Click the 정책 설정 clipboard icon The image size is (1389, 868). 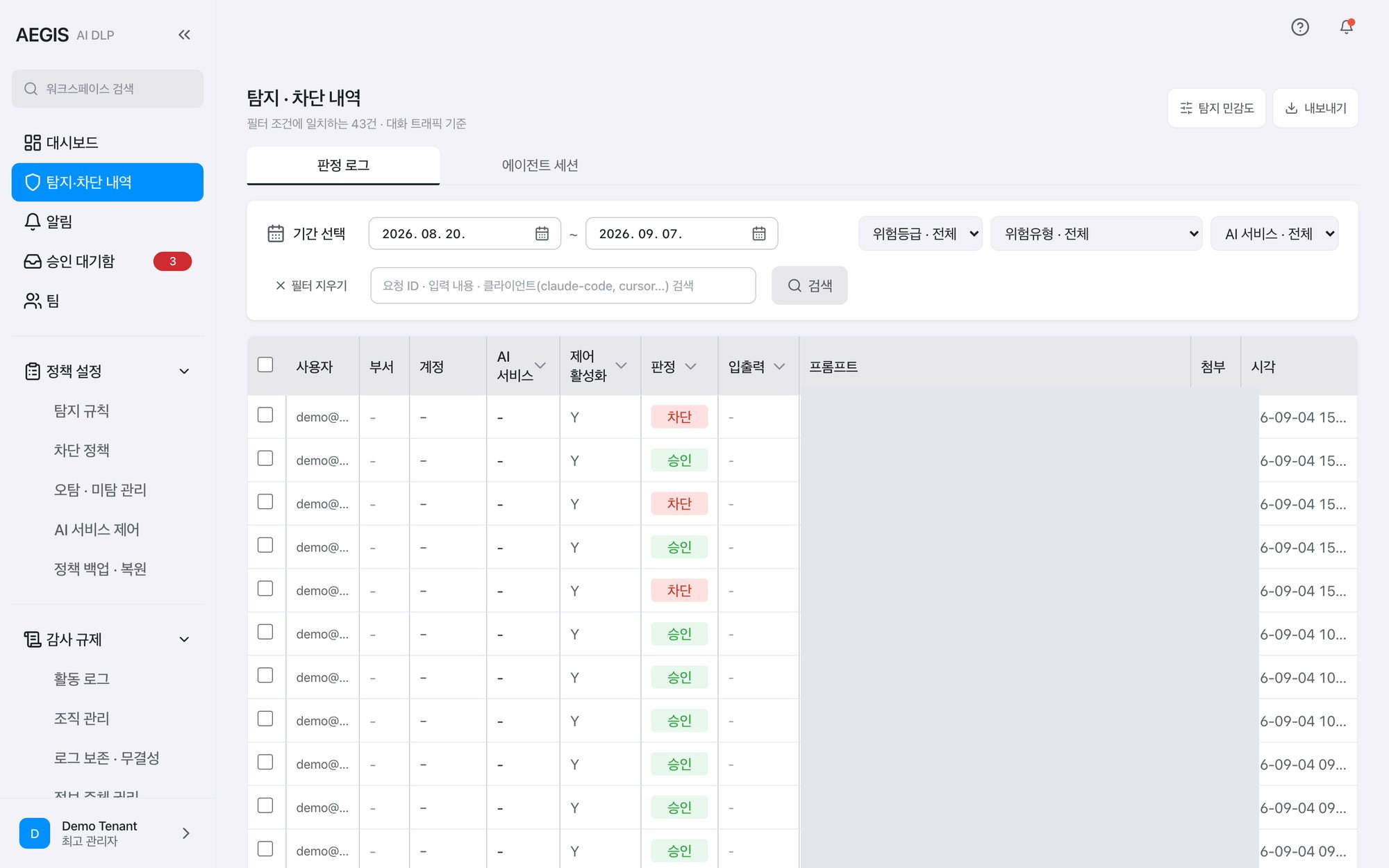(33, 372)
